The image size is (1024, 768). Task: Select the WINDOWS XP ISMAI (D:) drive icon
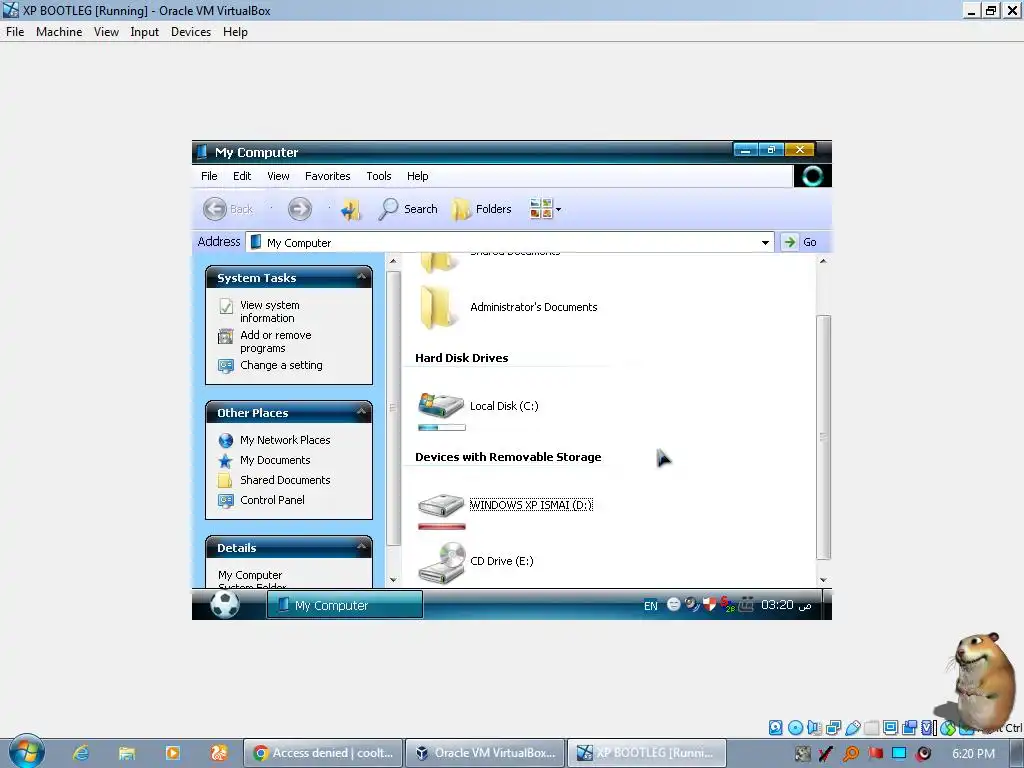[x=441, y=505]
